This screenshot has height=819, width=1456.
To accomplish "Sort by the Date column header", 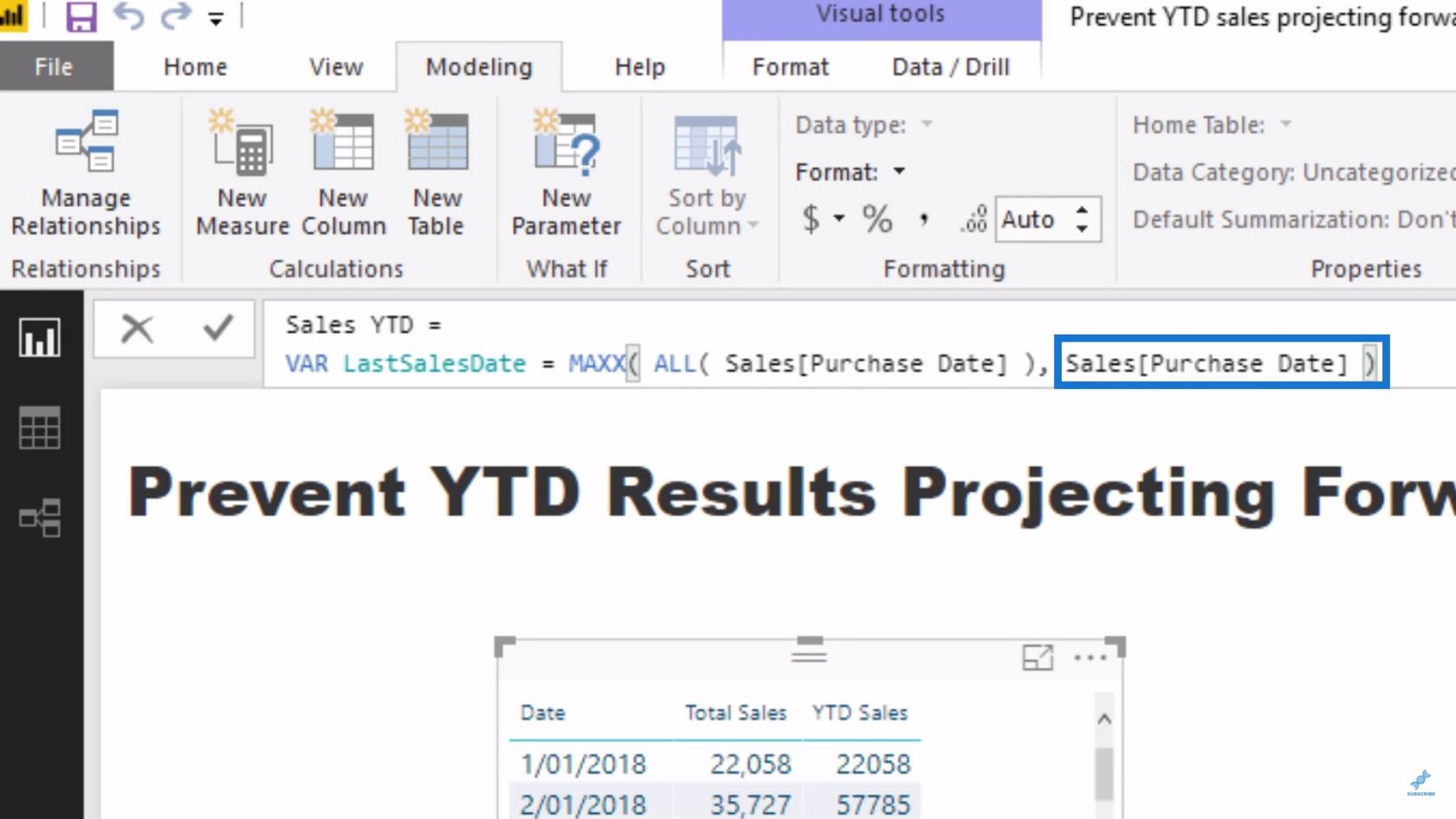I will click(543, 712).
